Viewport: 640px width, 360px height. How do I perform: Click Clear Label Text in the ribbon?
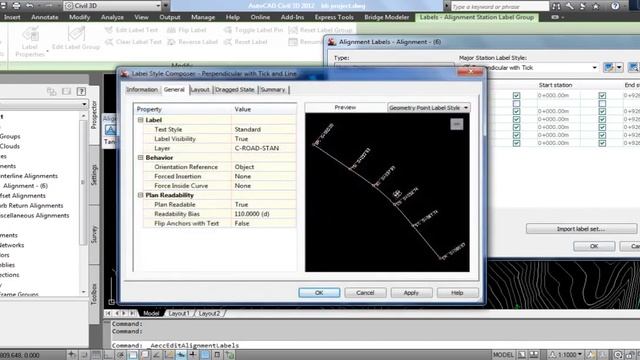[133, 42]
